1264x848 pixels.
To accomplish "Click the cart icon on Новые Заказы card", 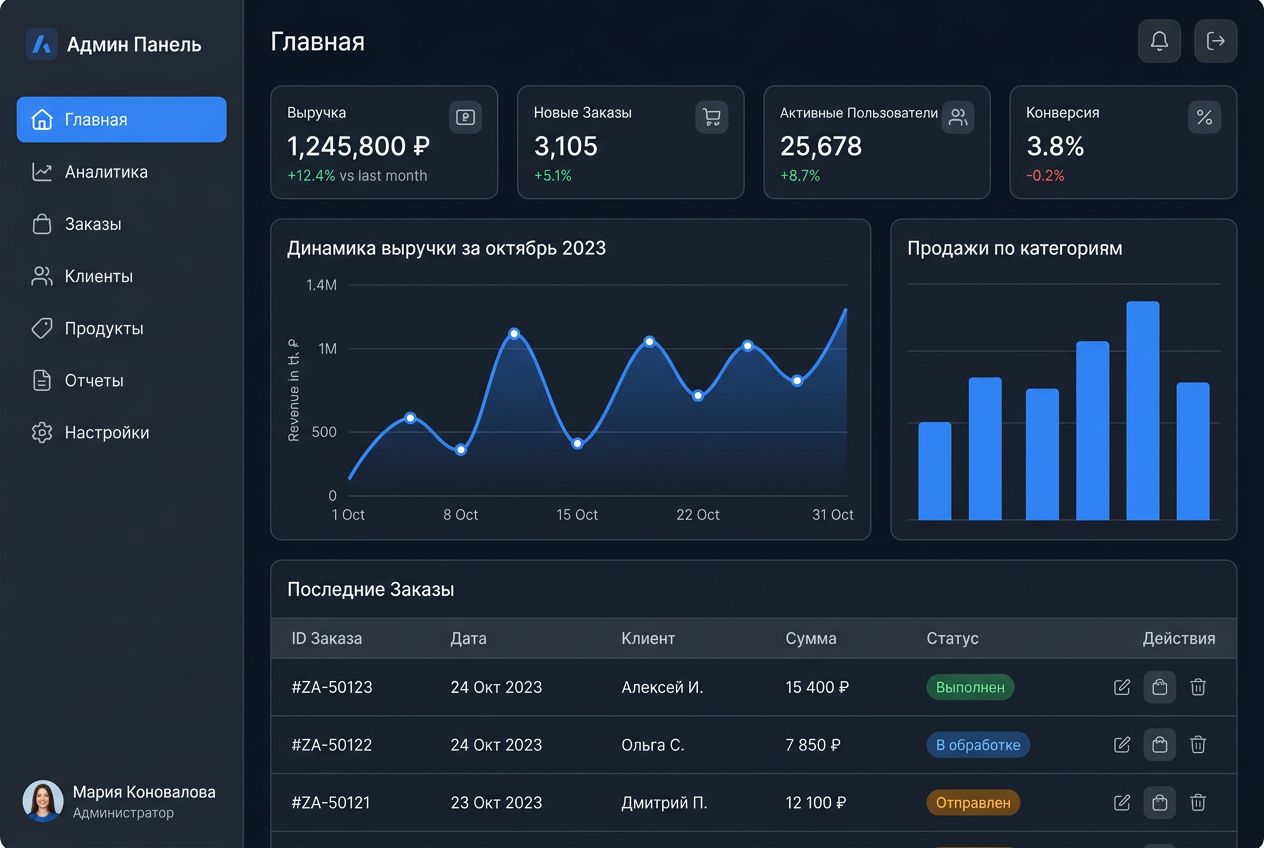I will point(712,117).
